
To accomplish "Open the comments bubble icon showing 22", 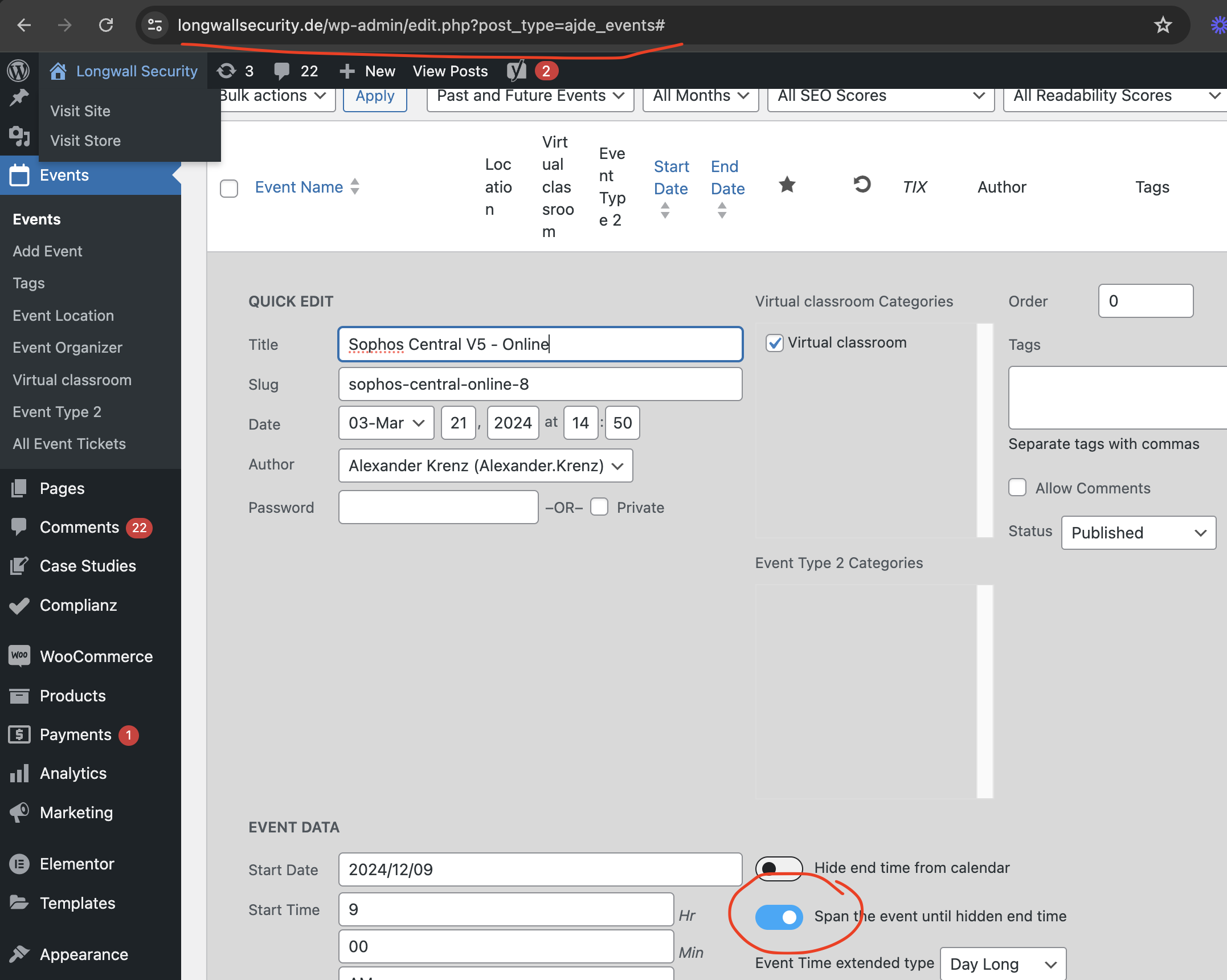I will pos(282,71).
